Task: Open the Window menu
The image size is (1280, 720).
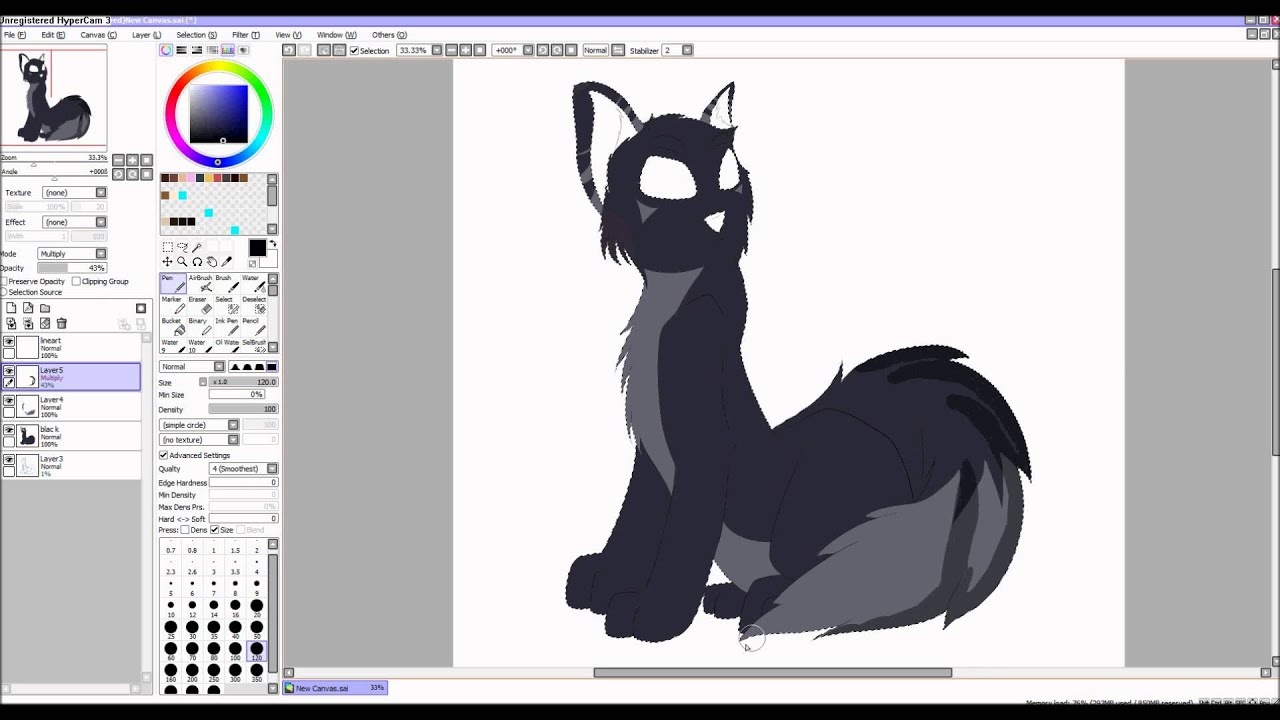Action: tap(336, 35)
